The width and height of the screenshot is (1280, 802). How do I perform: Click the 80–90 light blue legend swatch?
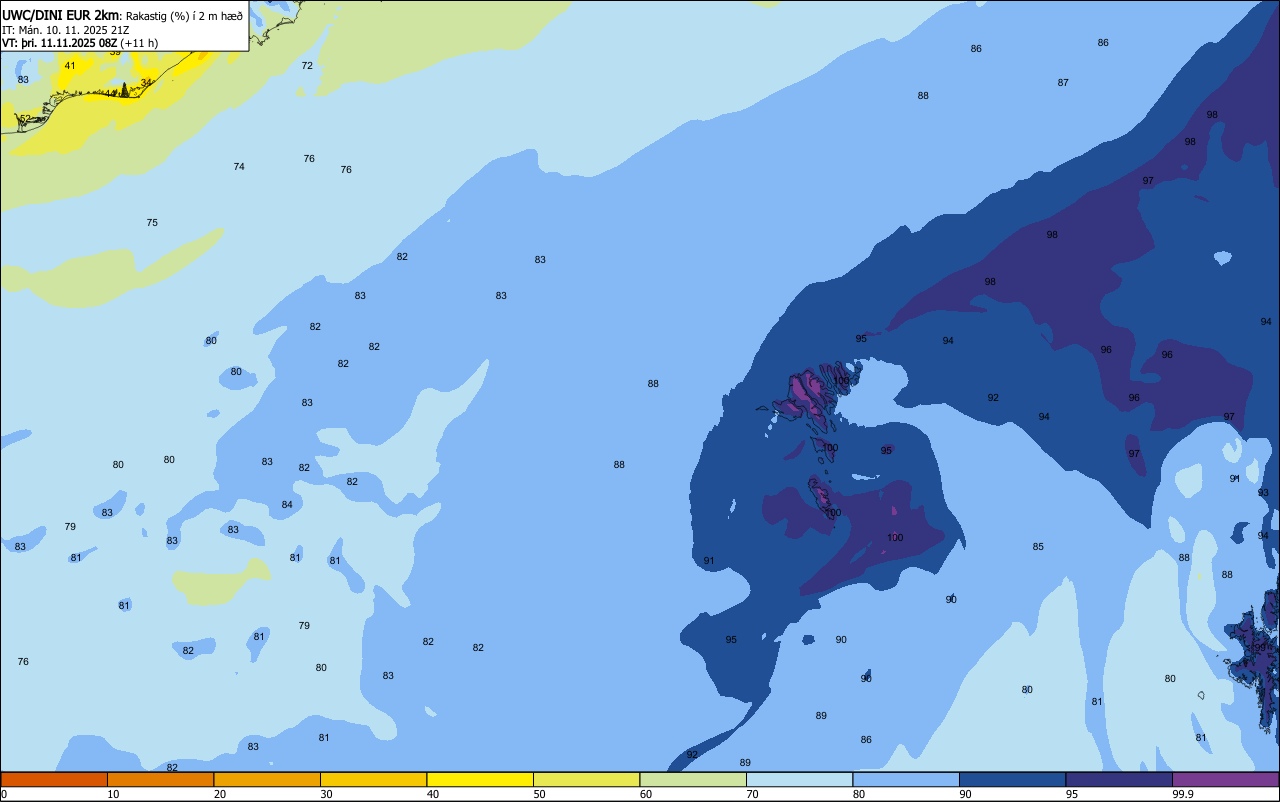point(906,779)
